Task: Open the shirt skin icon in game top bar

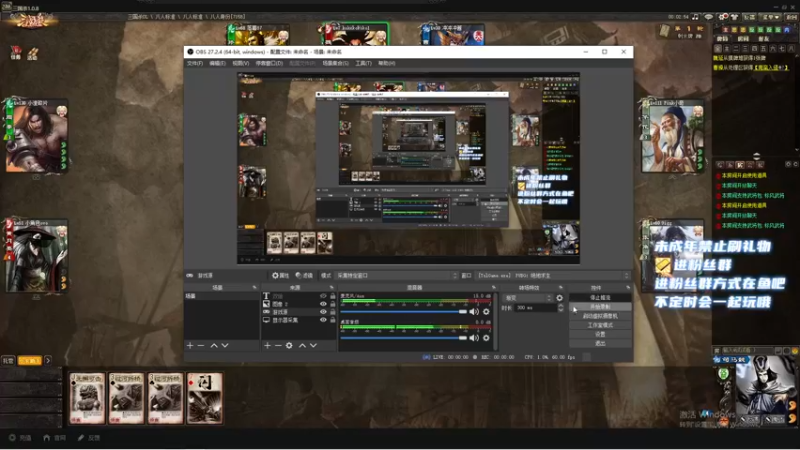Action: tap(735, 17)
